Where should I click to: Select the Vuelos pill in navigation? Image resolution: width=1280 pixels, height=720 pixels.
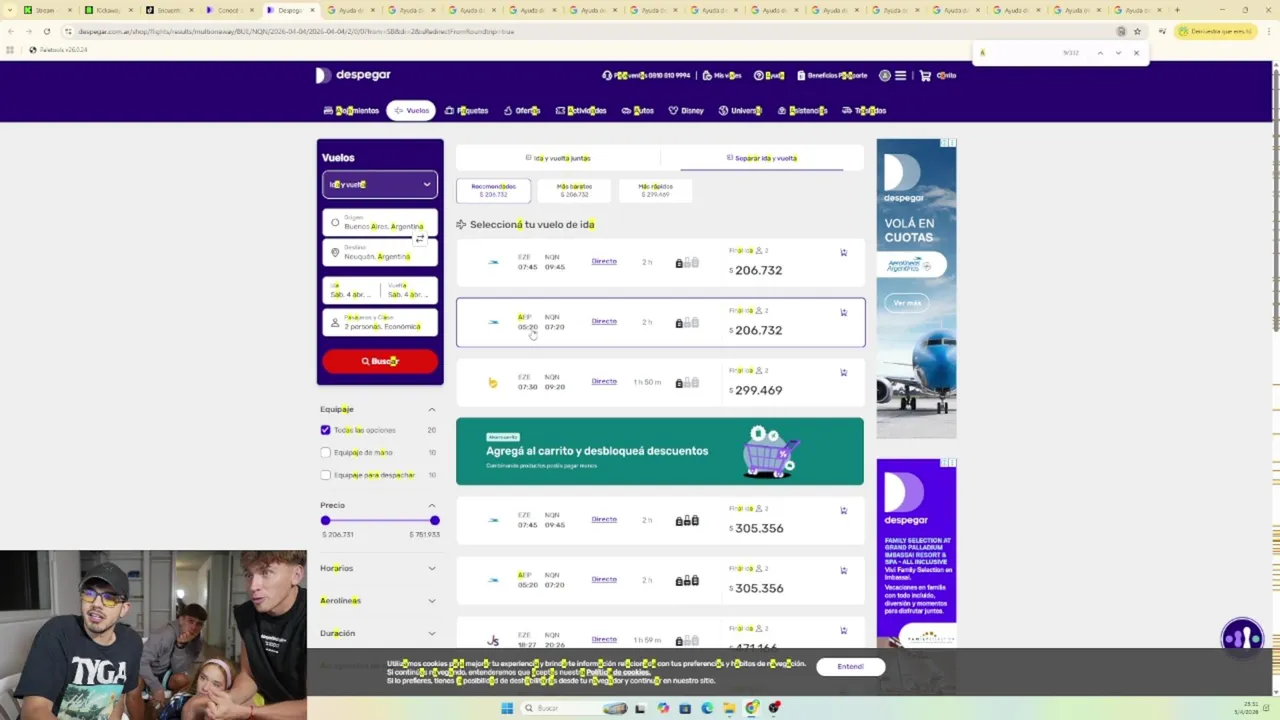[x=411, y=111]
